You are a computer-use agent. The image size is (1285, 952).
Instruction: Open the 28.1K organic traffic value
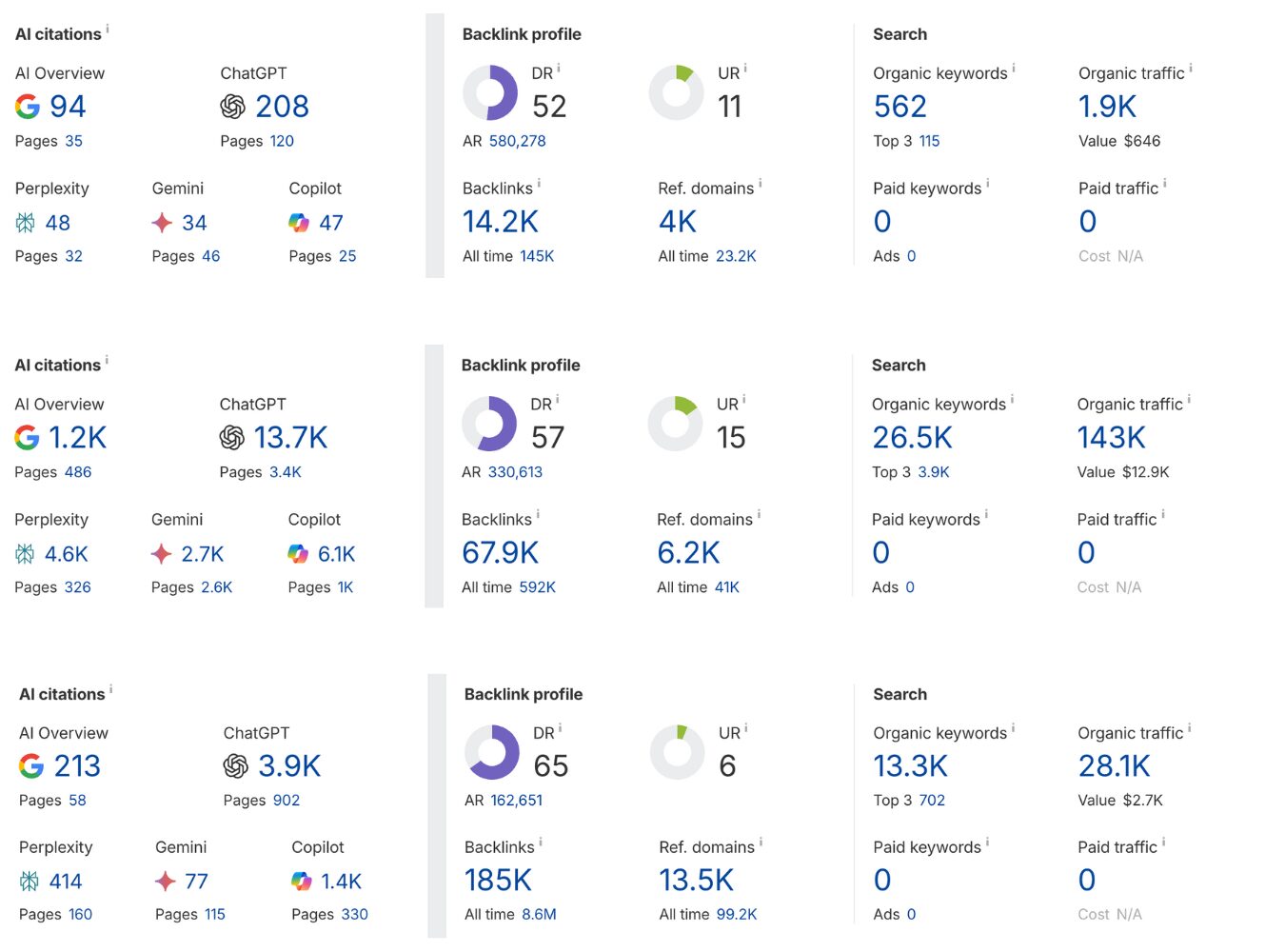(x=1114, y=766)
